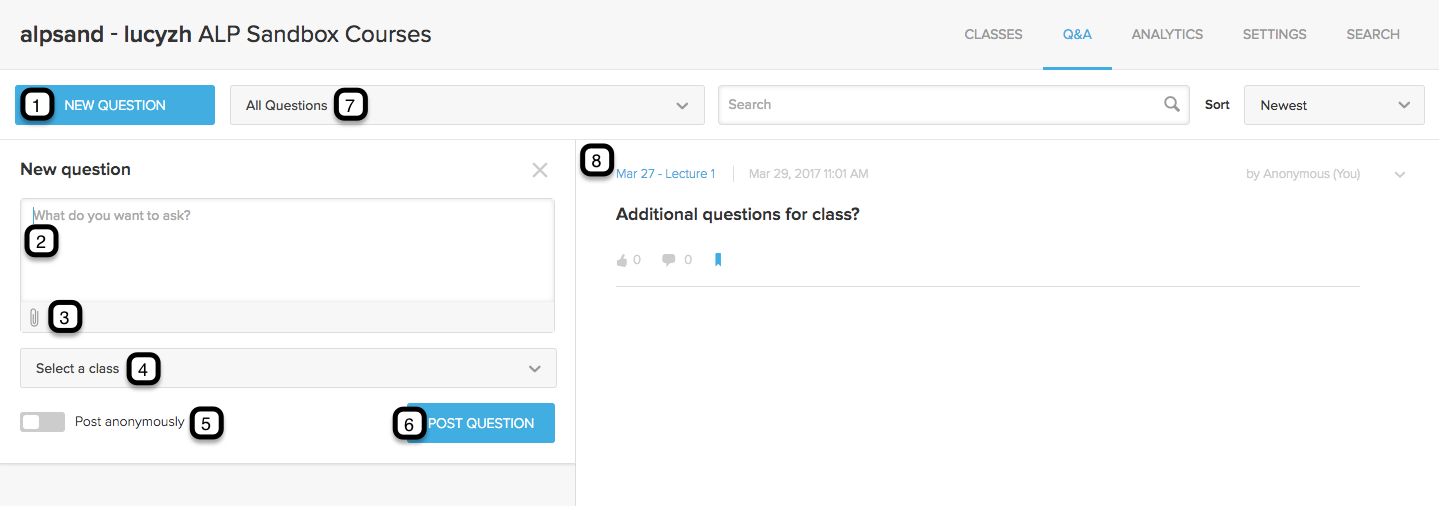Close the New question panel
The height and width of the screenshot is (506, 1439).
pyautogui.click(x=540, y=170)
